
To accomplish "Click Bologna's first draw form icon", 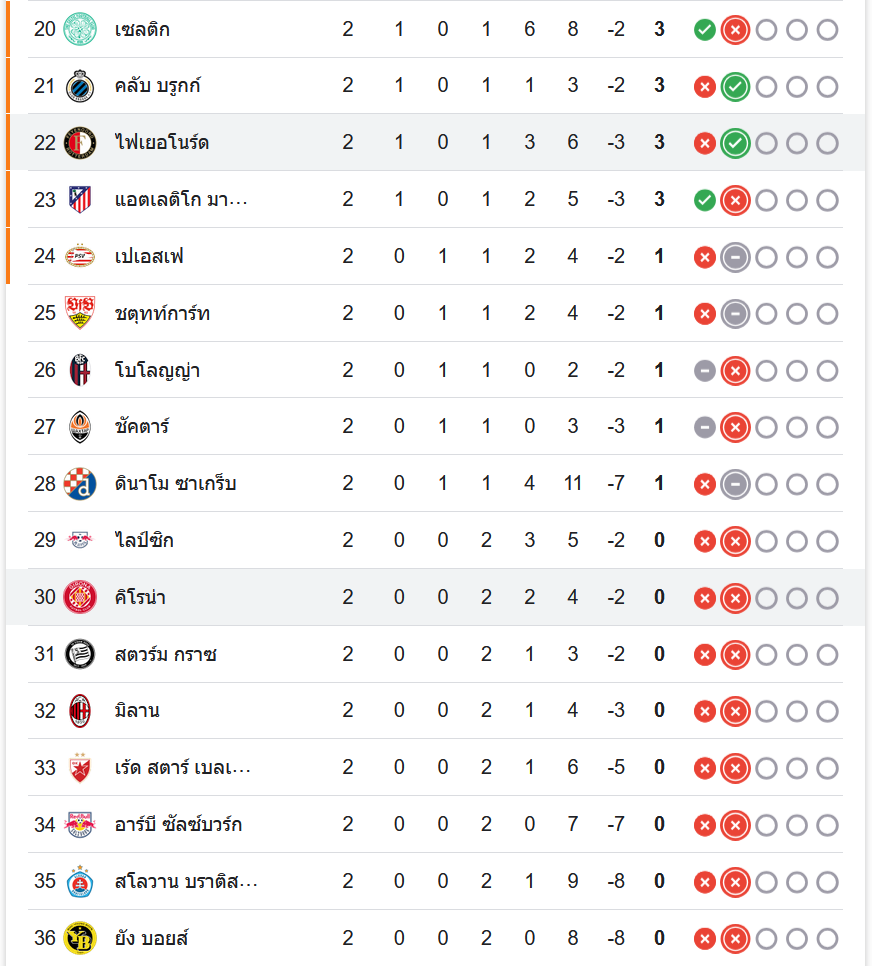I will tap(704, 371).
